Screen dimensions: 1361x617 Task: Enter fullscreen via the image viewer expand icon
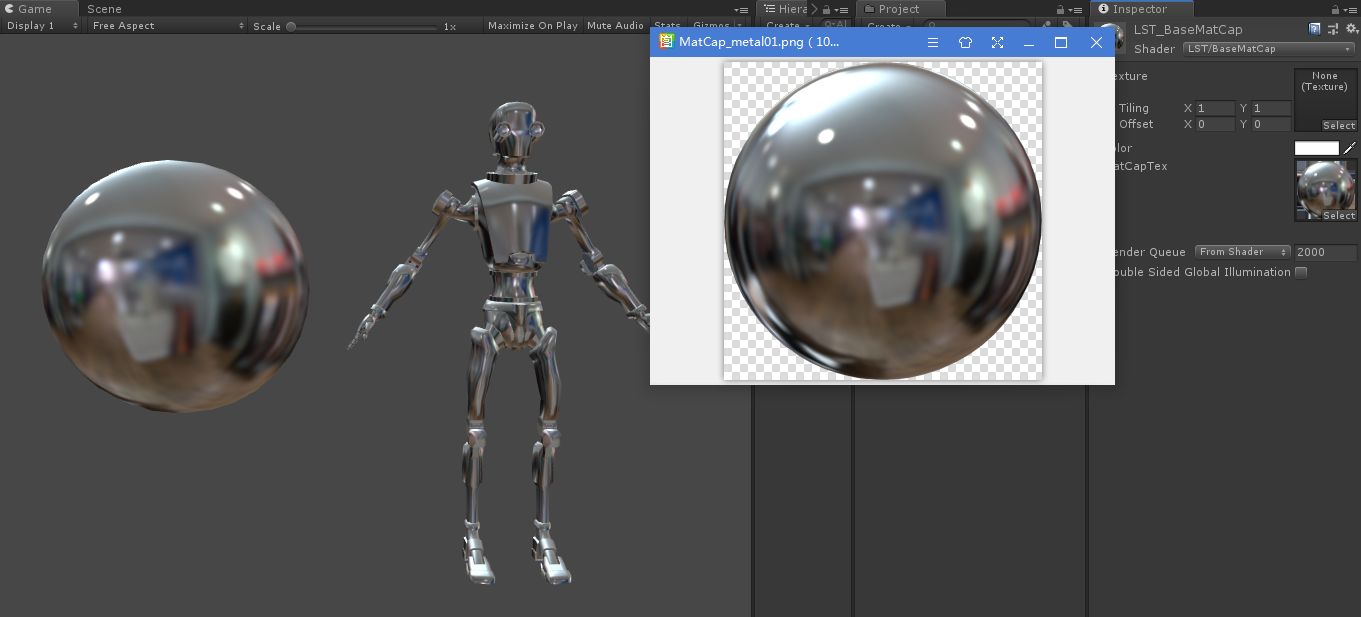[x=997, y=42]
